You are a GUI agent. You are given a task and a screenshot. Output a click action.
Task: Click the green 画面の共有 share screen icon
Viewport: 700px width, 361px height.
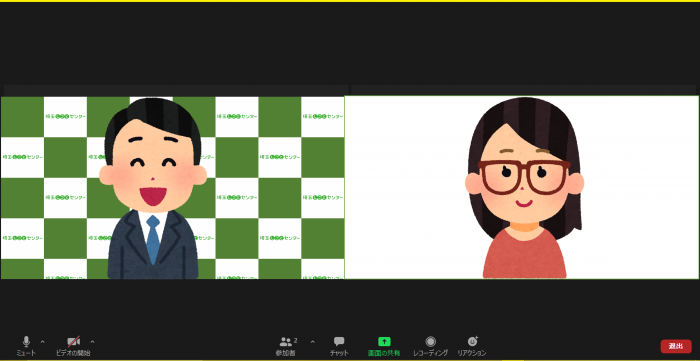[384, 342]
